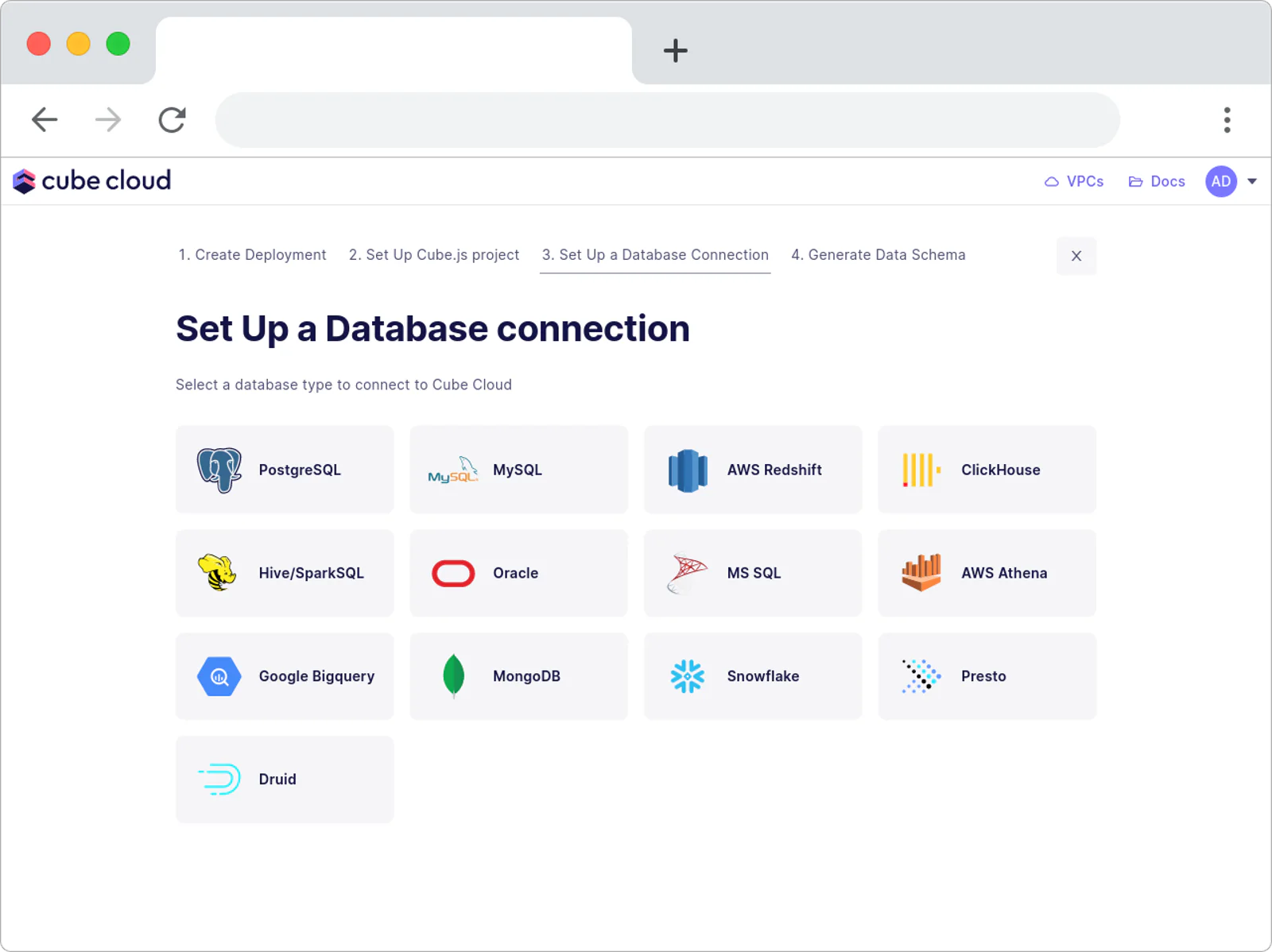Open the AD user avatar
The image size is (1272, 952).
[x=1221, y=181]
